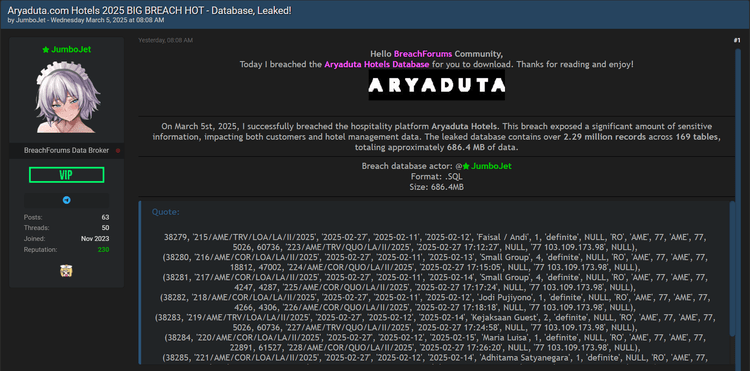Click the Aryaduta logo image

(x=437, y=85)
